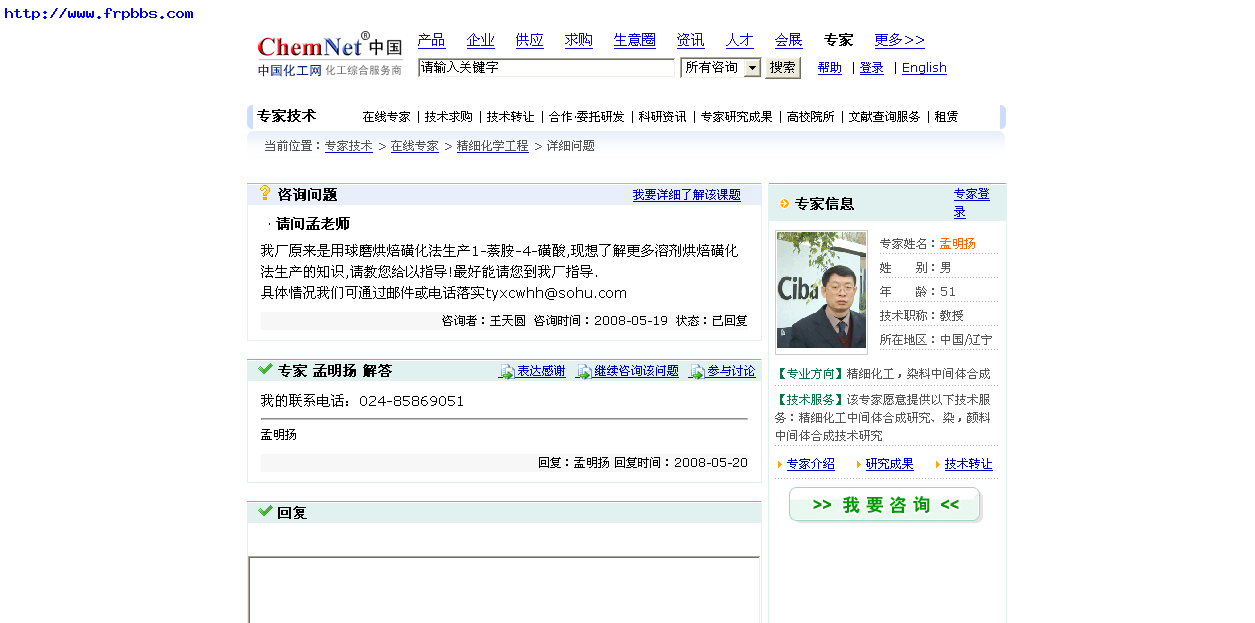The height and width of the screenshot is (623, 1255).
Task: Click the question-mark icon beside 咨询问题
Action: (265, 194)
